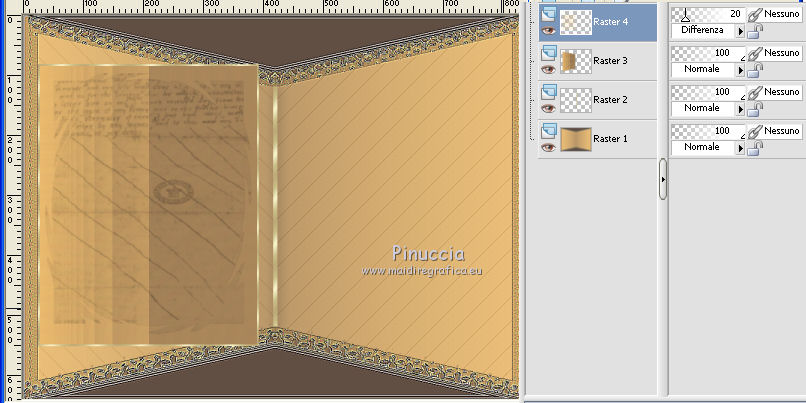Select the Raster 3 layer name

[610, 61]
